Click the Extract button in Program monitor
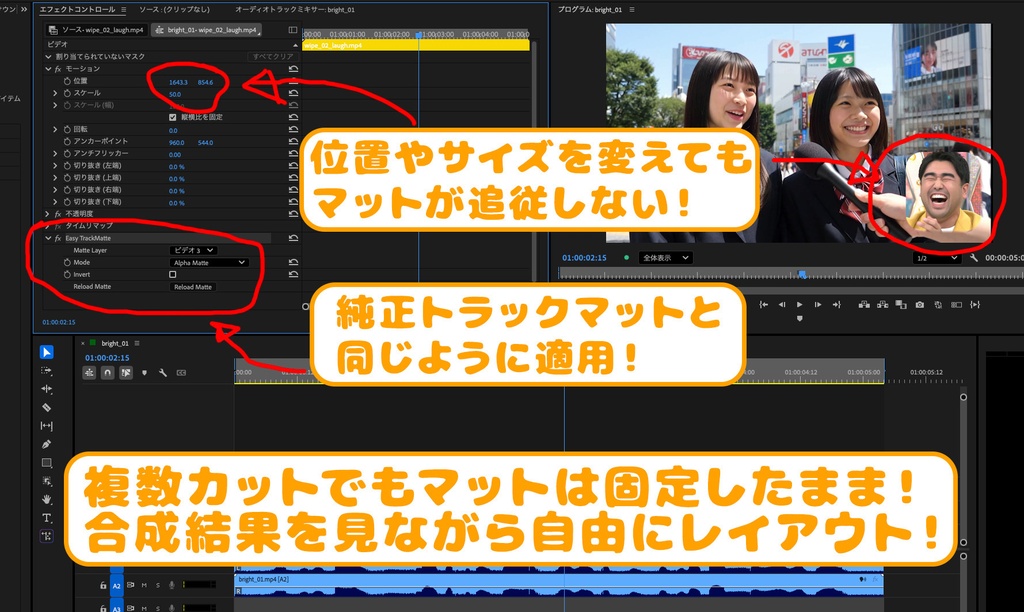Image resolution: width=1024 pixels, height=612 pixels. pos(882,304)
